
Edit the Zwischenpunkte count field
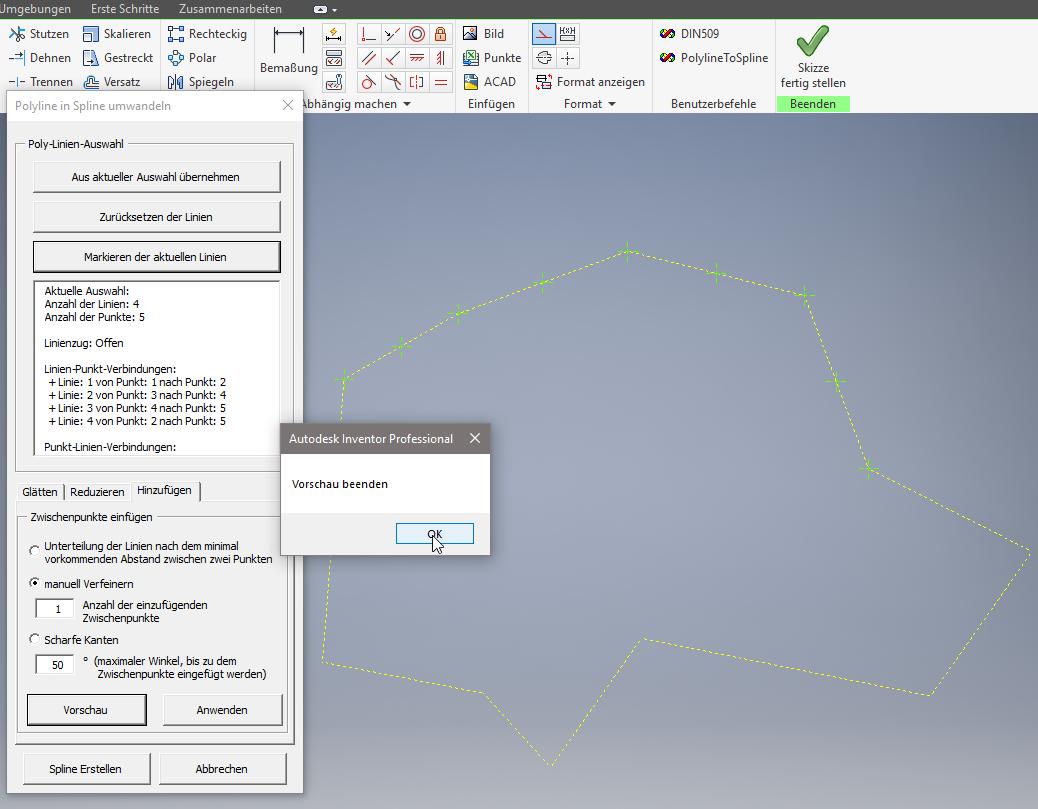tap(54, 607)
